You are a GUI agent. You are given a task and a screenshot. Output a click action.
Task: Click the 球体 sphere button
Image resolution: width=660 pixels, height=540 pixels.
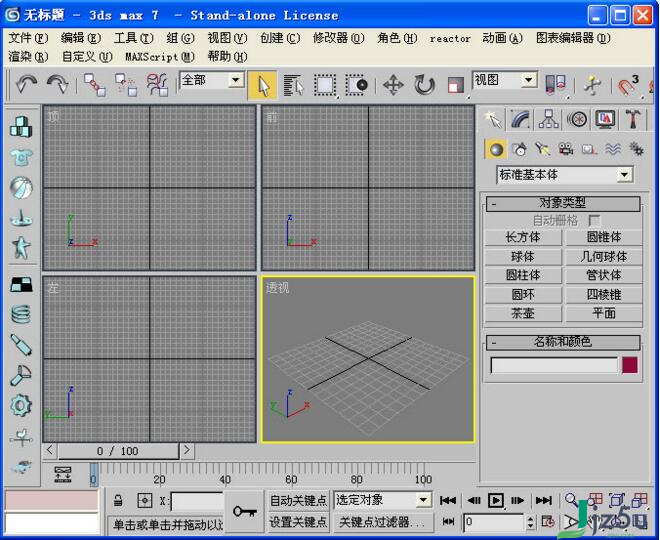523,256
